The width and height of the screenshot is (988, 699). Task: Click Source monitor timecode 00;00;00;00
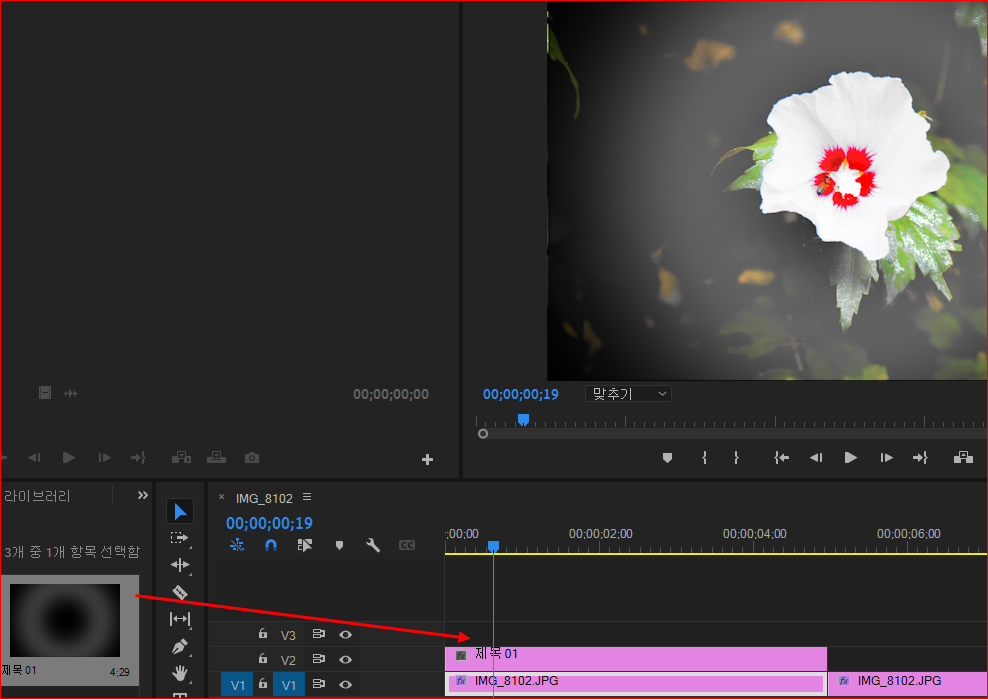[391, 395]
